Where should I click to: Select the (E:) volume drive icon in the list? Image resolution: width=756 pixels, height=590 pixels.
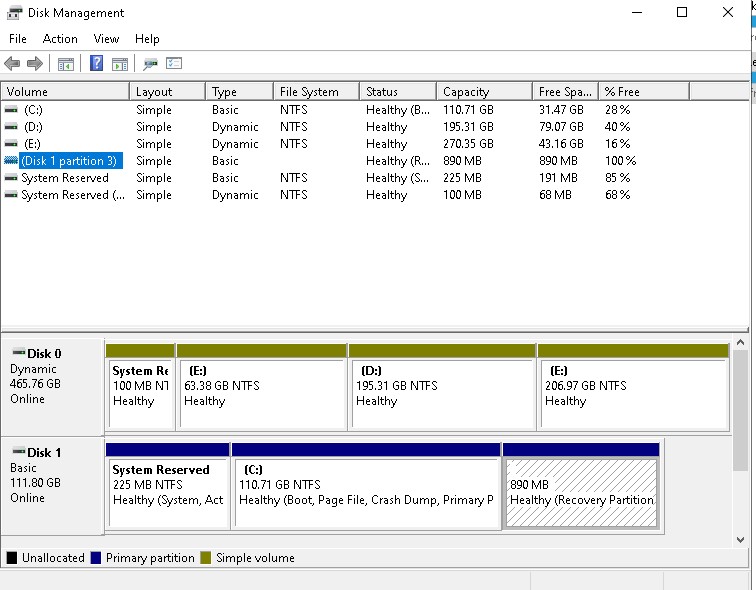click(x=11, y=144)
